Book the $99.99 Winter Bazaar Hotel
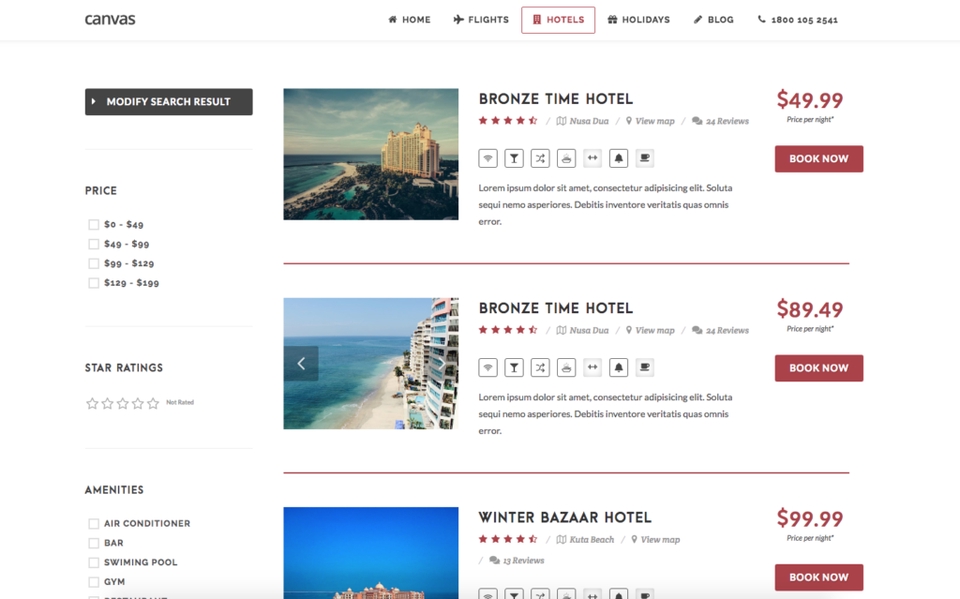The width and height of the screenshot is (960, 599). click(x=819, y=578)
